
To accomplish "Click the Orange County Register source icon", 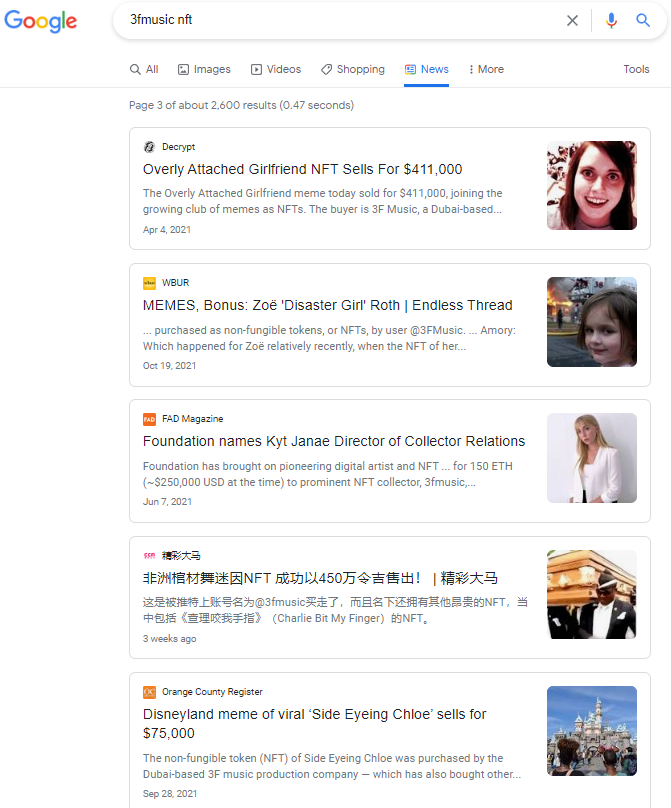I will (149, 692).
